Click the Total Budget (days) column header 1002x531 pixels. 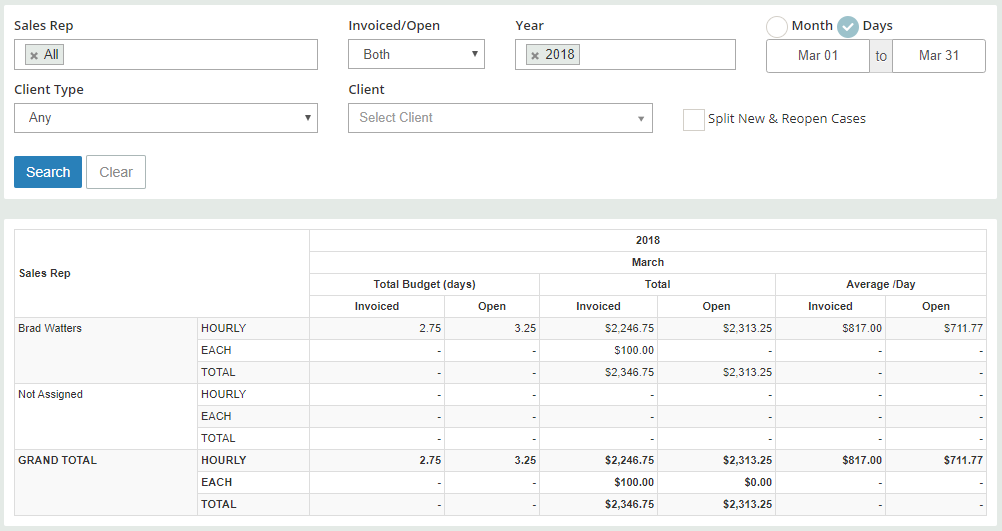[x=424, y=284]
